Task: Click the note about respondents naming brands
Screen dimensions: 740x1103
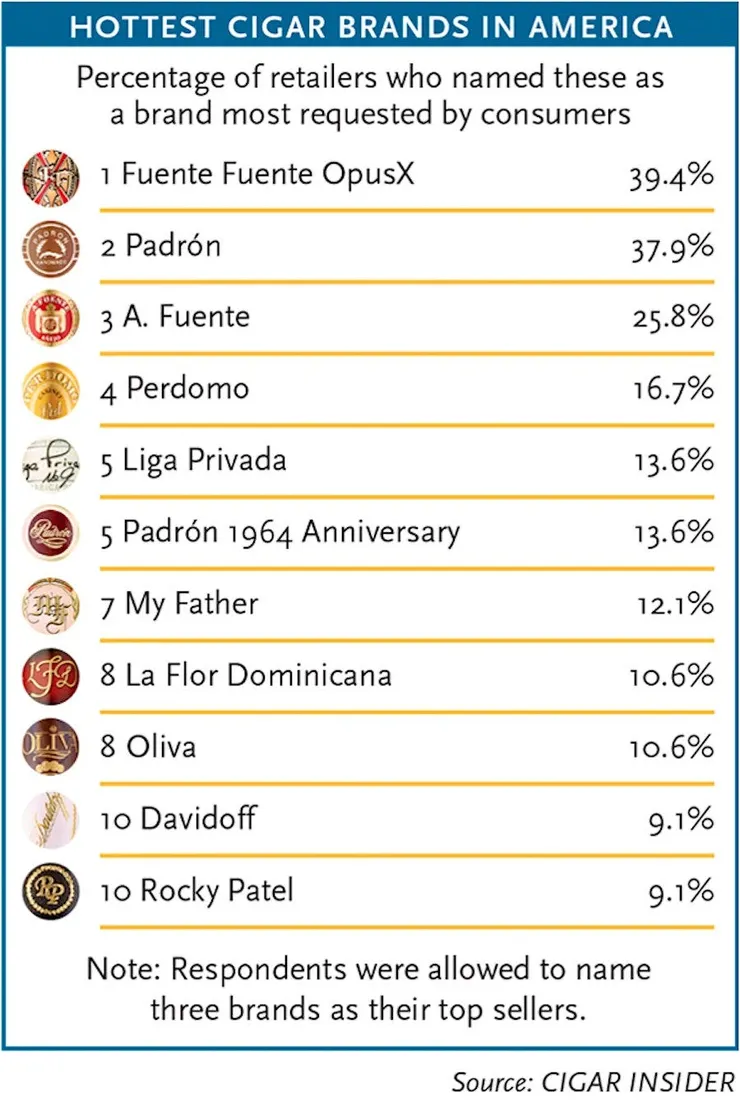Action: (369, 988)
